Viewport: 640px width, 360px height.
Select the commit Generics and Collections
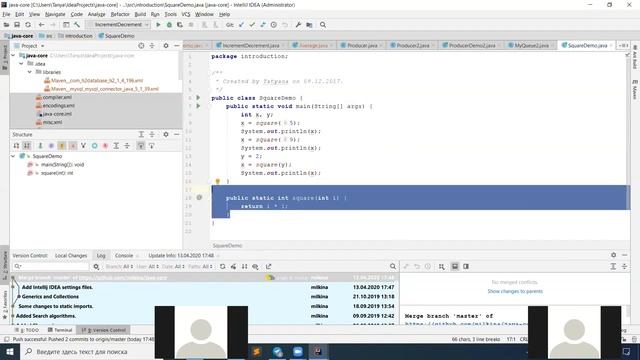50,297
